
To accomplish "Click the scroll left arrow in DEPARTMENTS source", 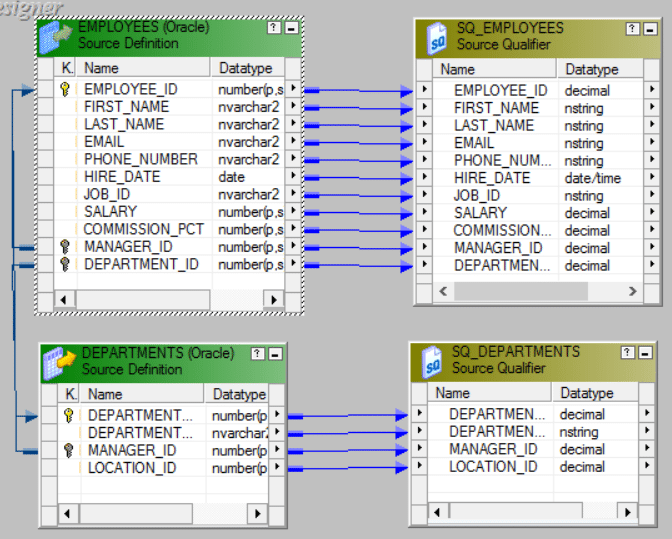I will click(x=68, y=513).
